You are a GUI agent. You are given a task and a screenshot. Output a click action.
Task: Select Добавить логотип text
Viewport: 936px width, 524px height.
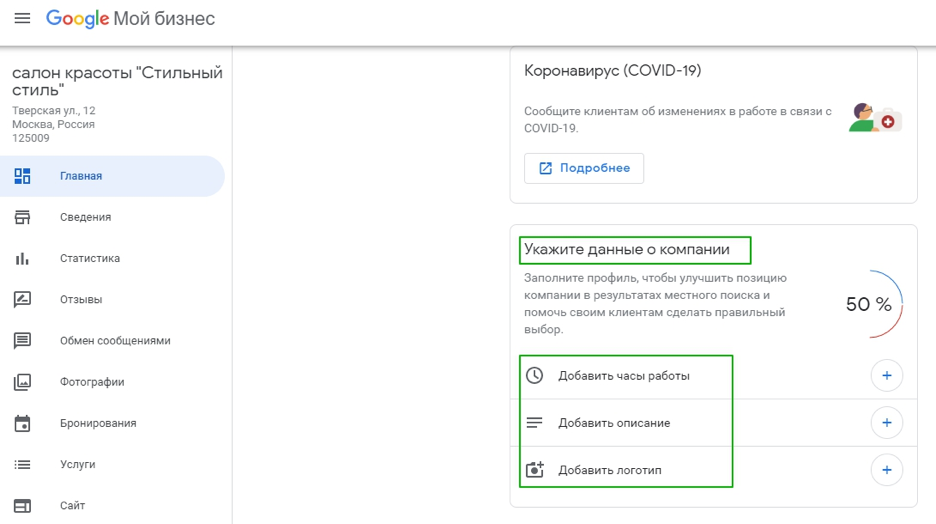[x=609, y=470]
